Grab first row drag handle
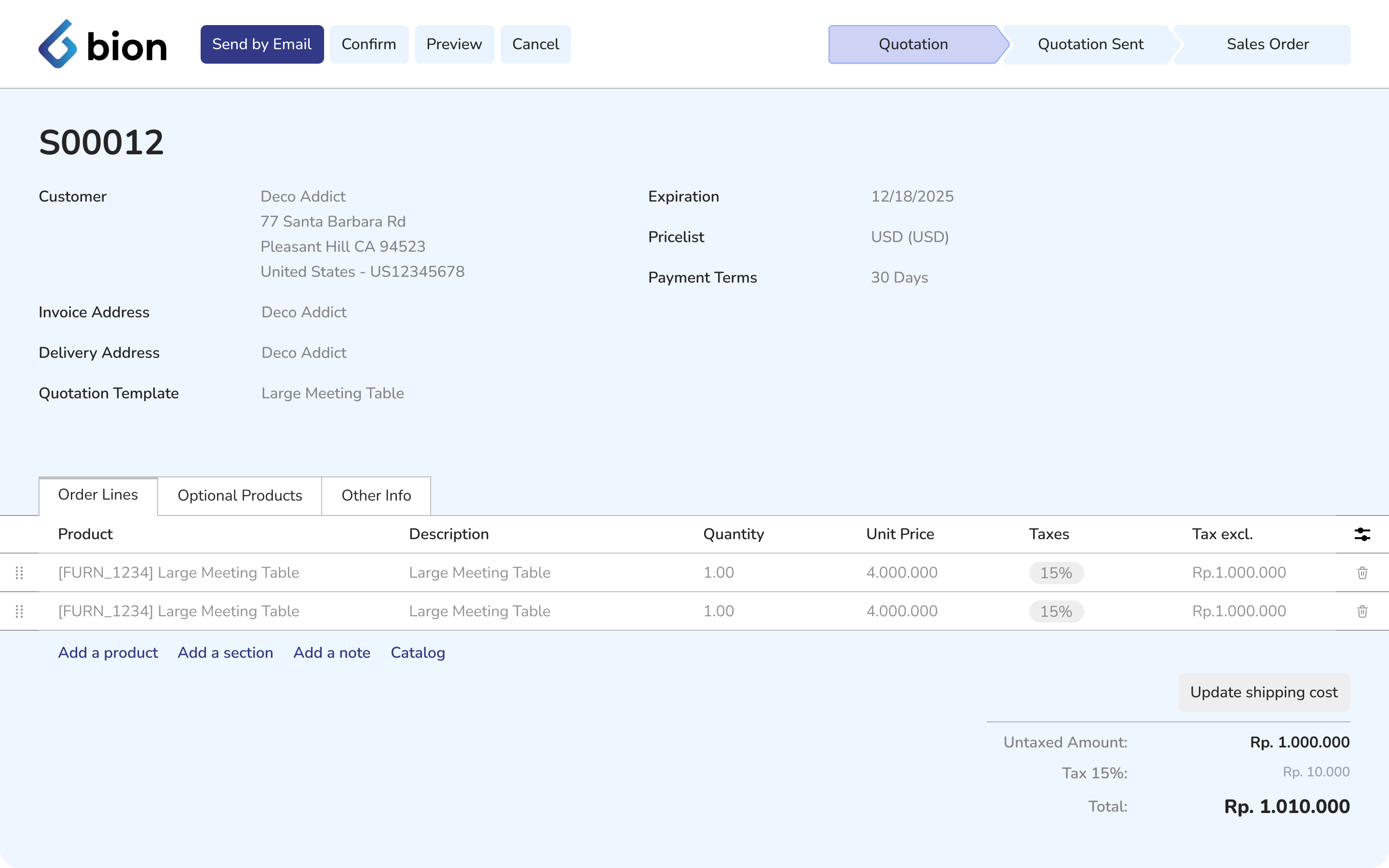The height and width of the screenshot is (868, 1389). [19, 572]
